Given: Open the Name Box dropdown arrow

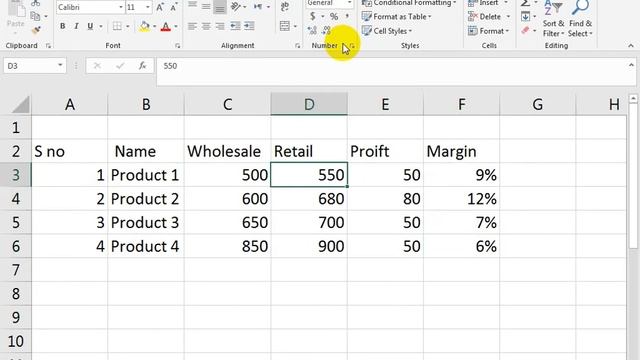Looking at the screenshot, I should click(x=60, y=65).
